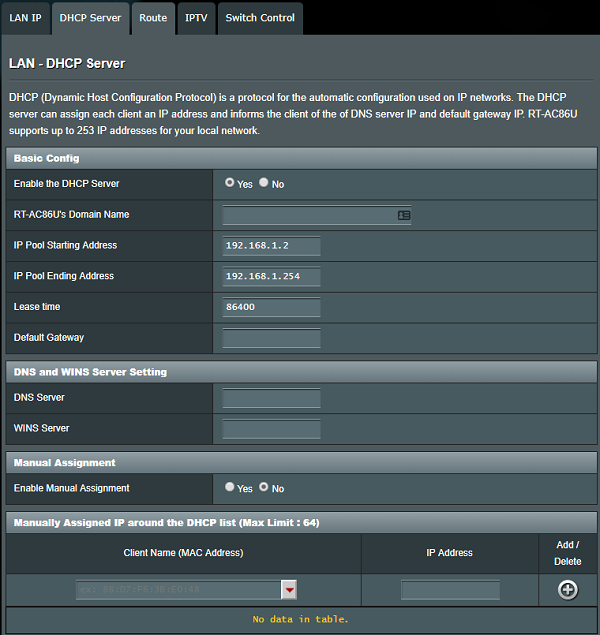Screen dimensions: 600x635
Task: Click the add entry plus icon
Action: (567, 590)
